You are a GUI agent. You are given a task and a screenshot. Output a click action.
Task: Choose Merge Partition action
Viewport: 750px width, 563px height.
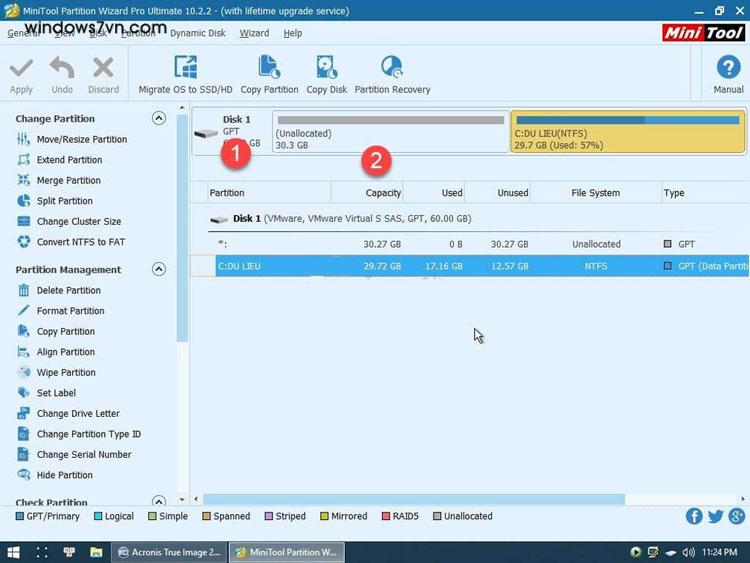pyautogui.click(x=69, y=180)
